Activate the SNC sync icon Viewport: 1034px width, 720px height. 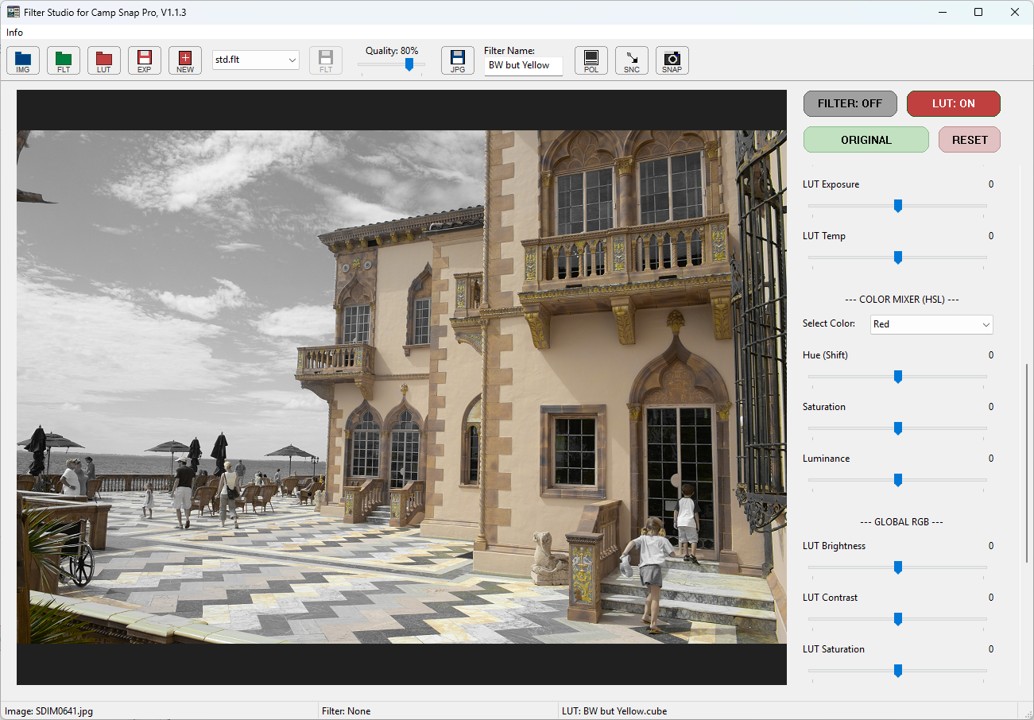click(631, 60)
